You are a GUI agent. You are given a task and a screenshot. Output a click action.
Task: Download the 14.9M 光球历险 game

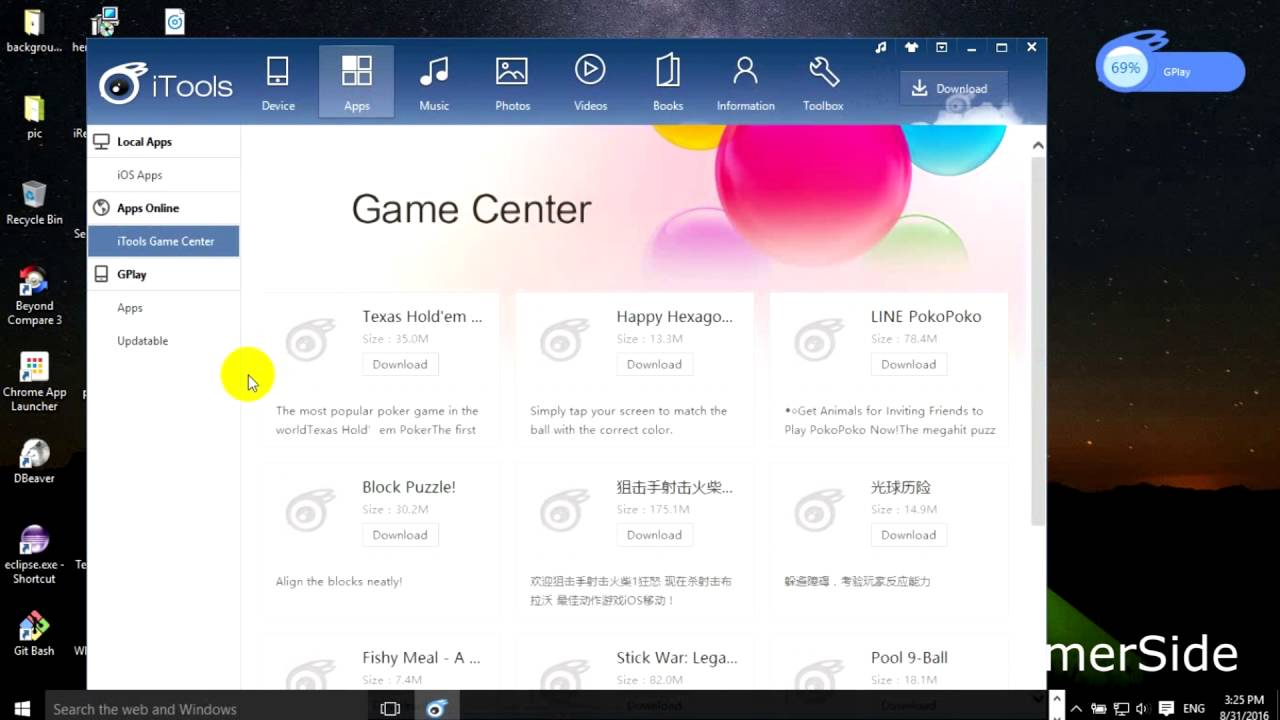point(908,535)
